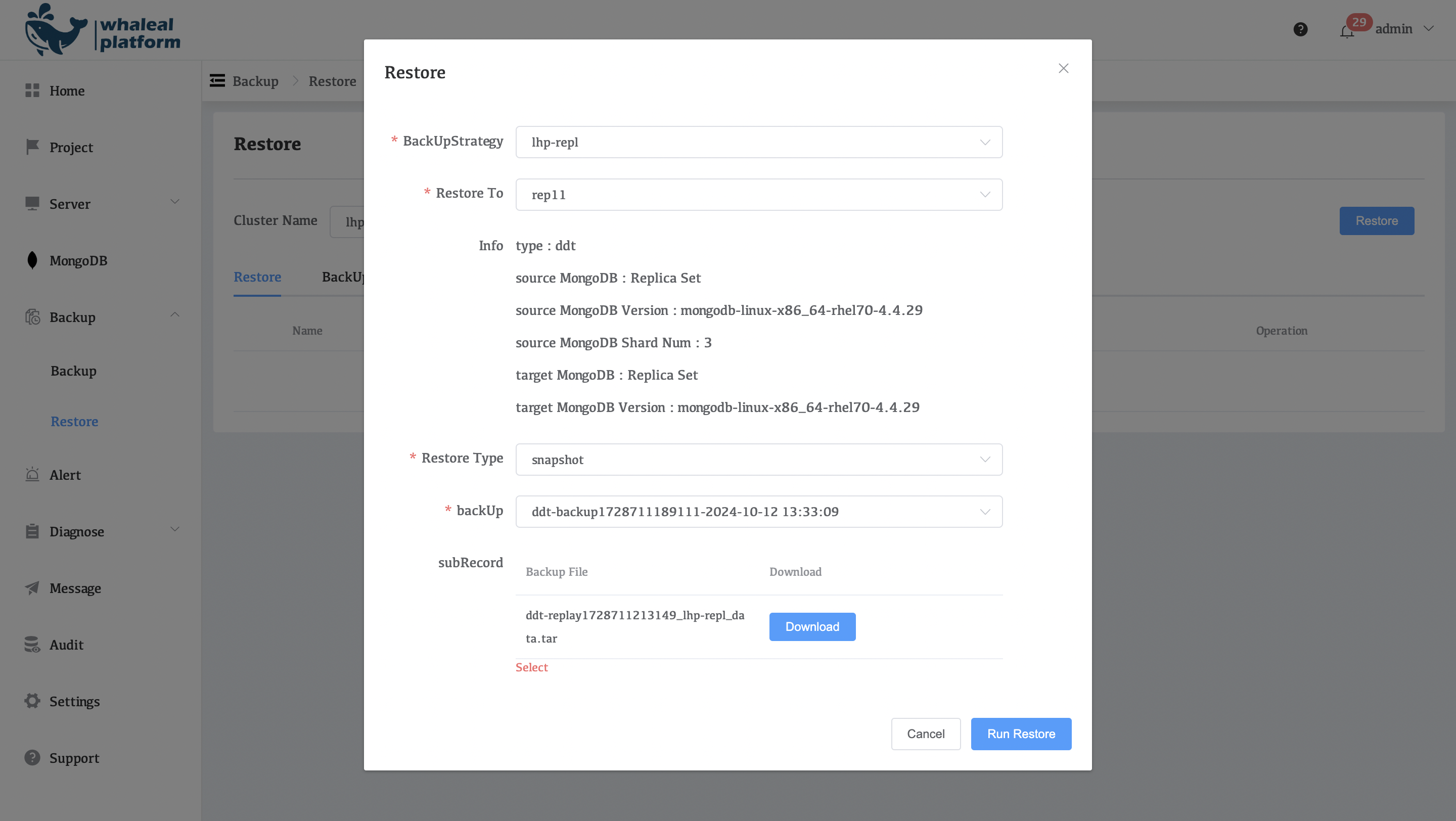The image size is (1456, 821).
Task: Open the notifications bell icon
Action: coord(1347,31)
